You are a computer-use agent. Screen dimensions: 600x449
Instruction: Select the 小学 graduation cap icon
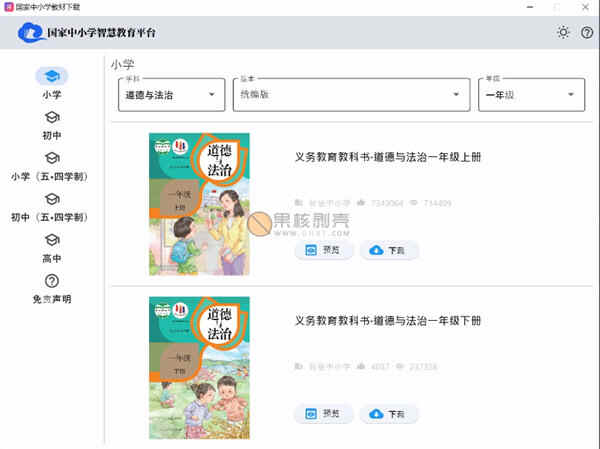(52, 76)
